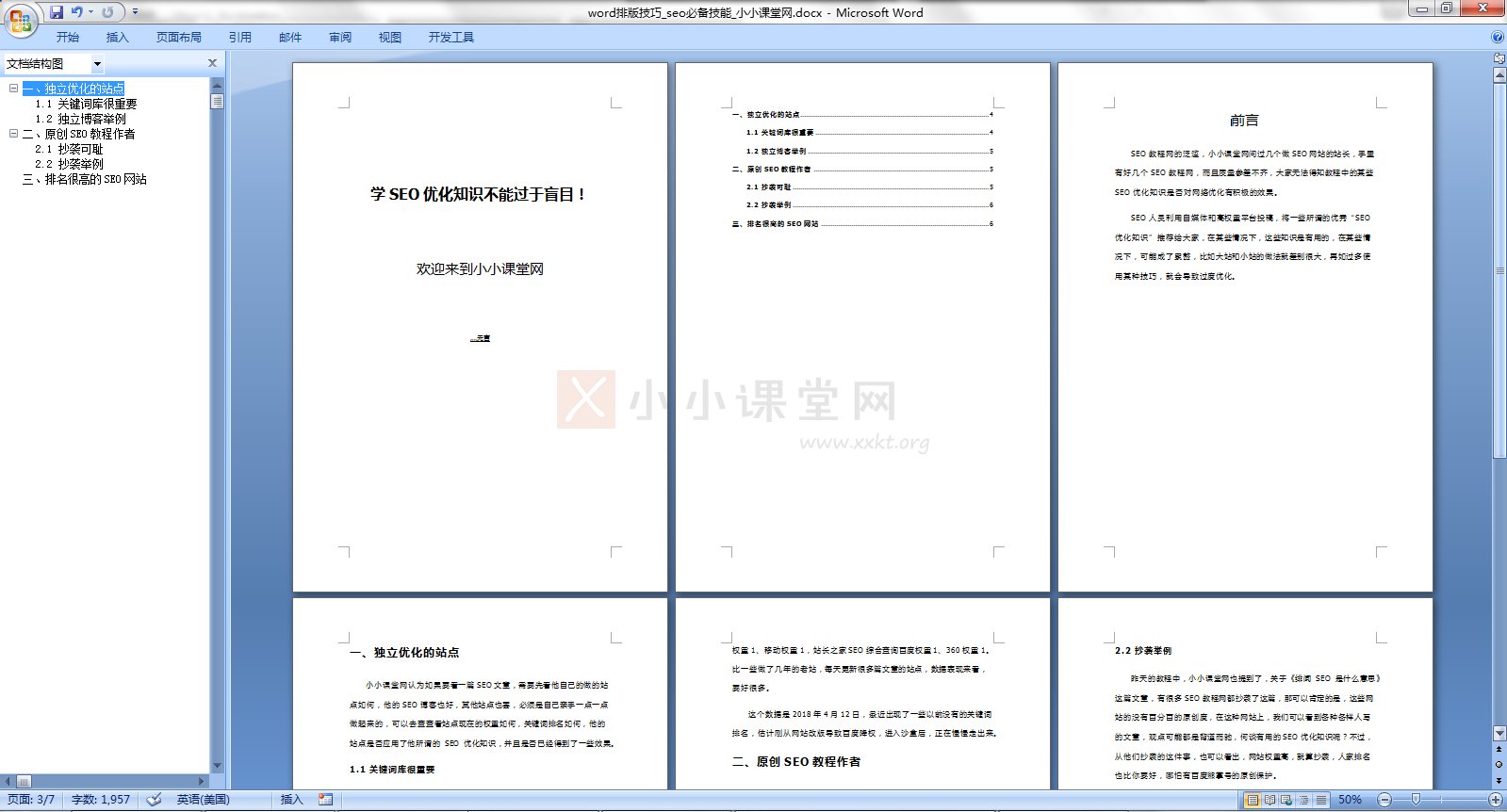This screenshot has width=1507, height=812.
Task: Open the undo history dropdown arrow
Action: (91, 12)
